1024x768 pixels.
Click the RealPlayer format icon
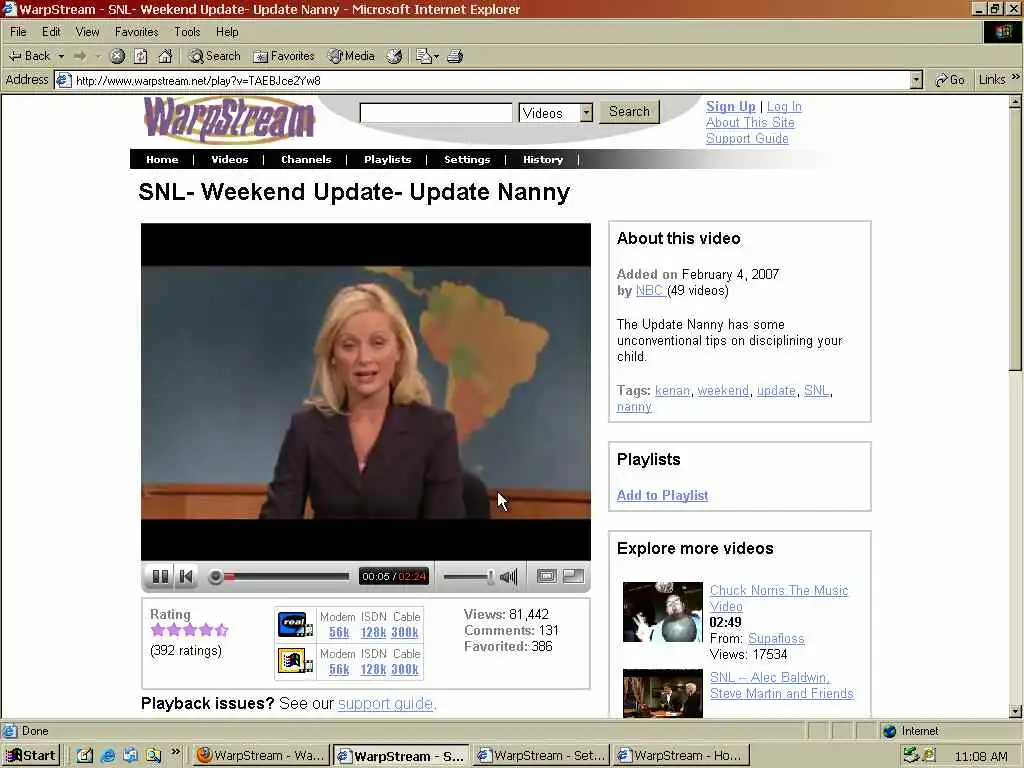pos(295,624)
